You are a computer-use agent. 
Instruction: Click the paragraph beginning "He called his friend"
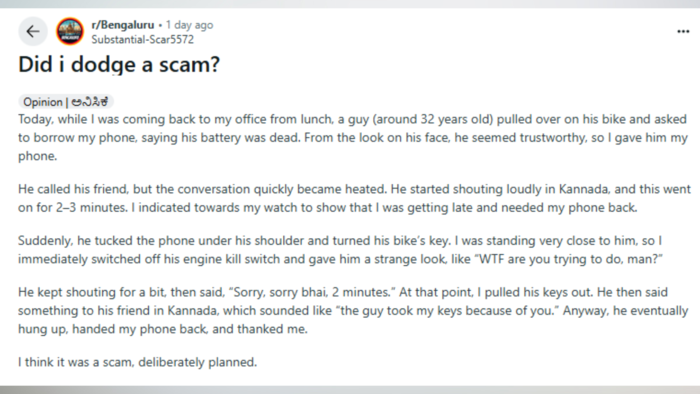pos(354,198)
